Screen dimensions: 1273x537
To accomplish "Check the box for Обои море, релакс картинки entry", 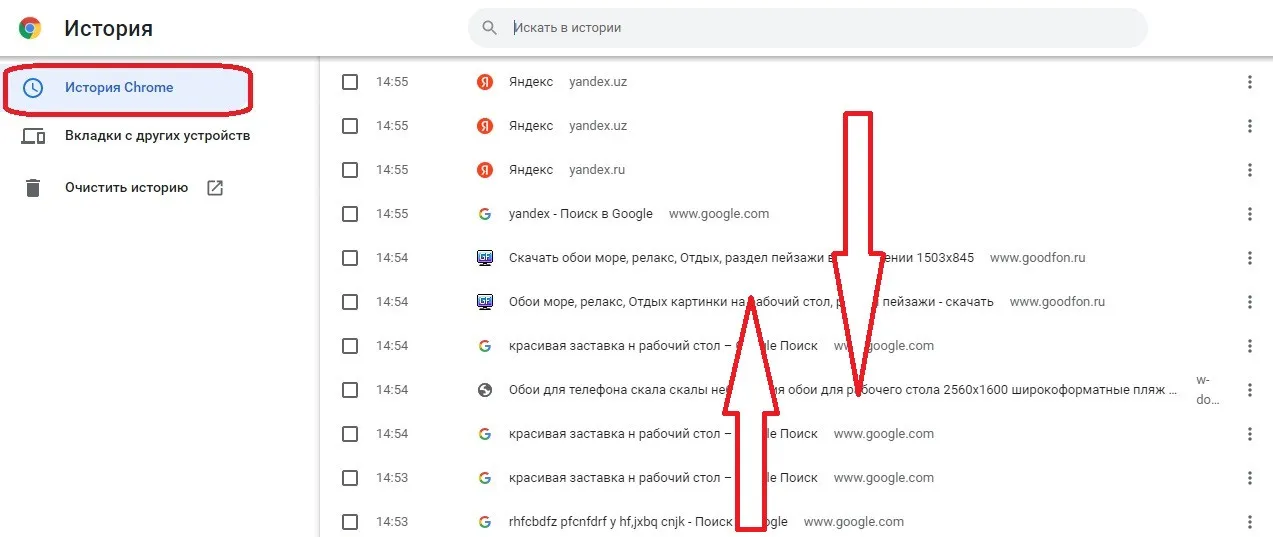I will click(x=350, y=302).
